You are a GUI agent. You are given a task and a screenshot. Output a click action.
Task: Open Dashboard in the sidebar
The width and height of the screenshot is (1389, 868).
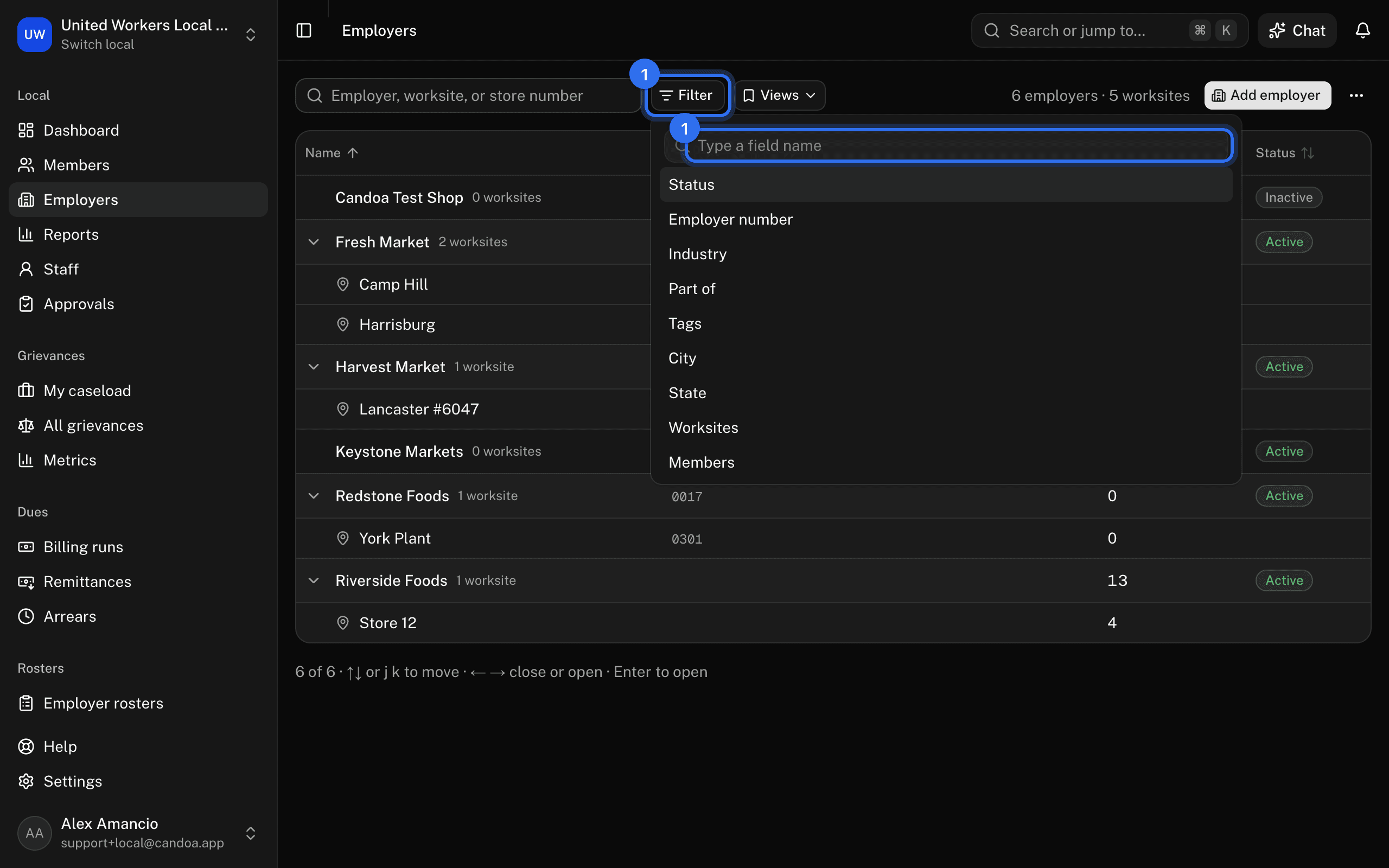point(138,130)
